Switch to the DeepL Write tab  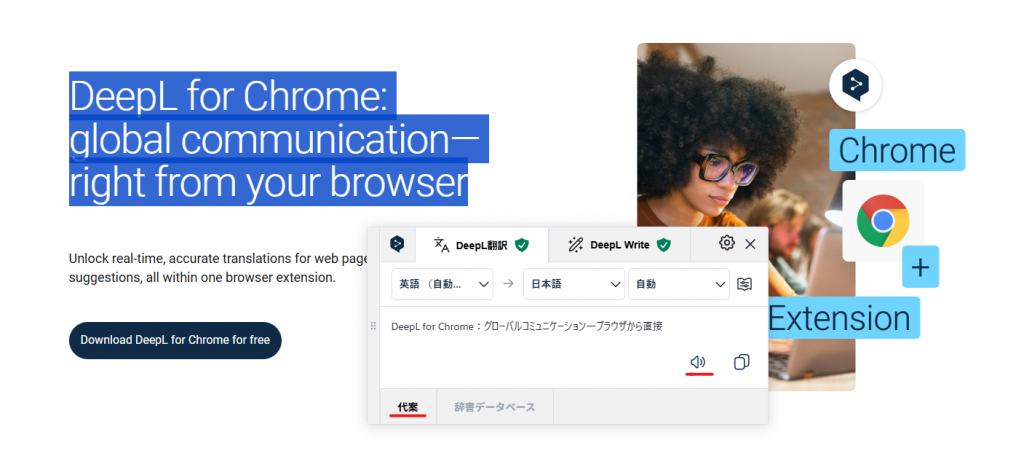tap(618, 244)
